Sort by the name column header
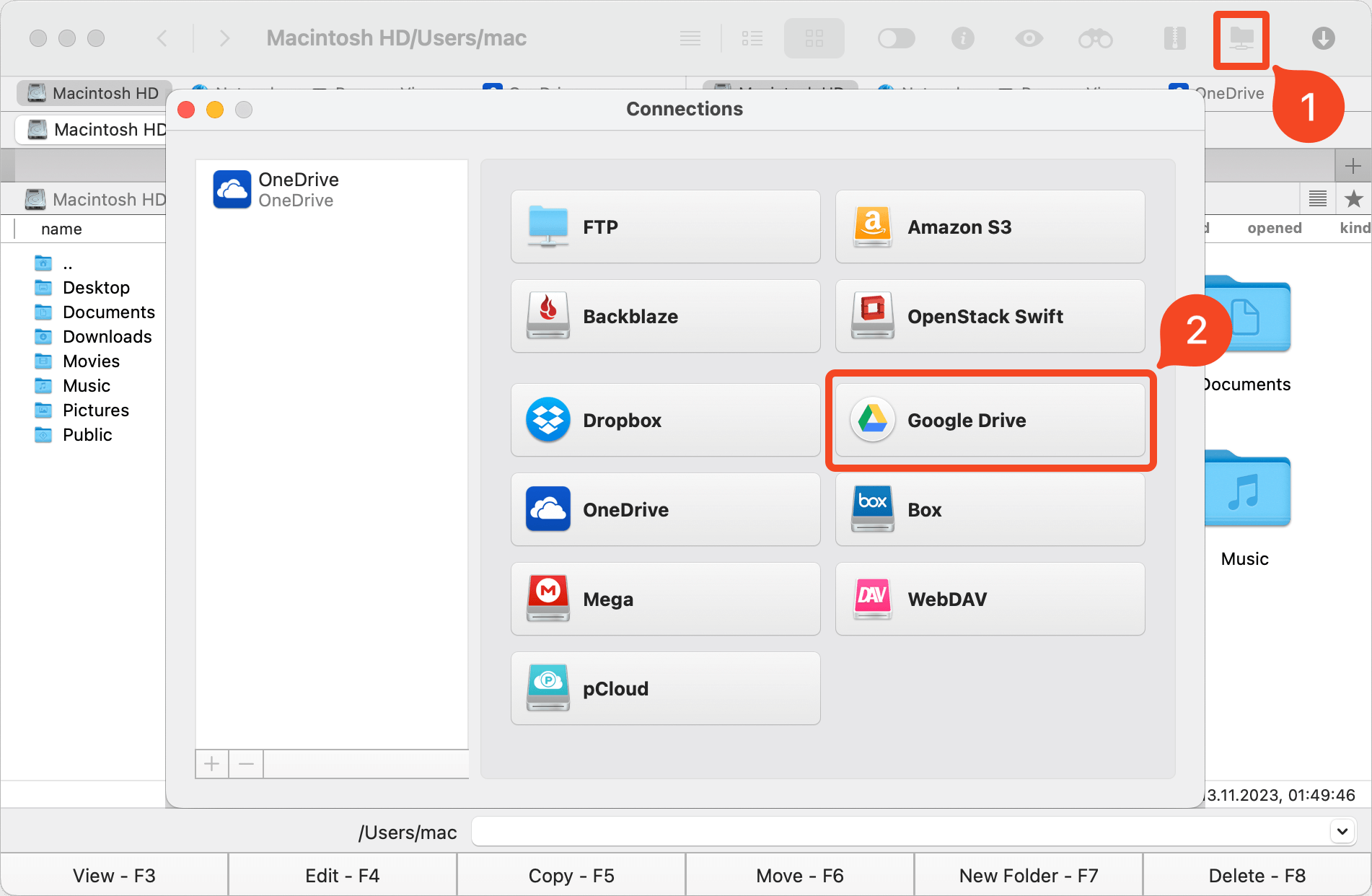The image size is (1372, 896). pos(61,229)
